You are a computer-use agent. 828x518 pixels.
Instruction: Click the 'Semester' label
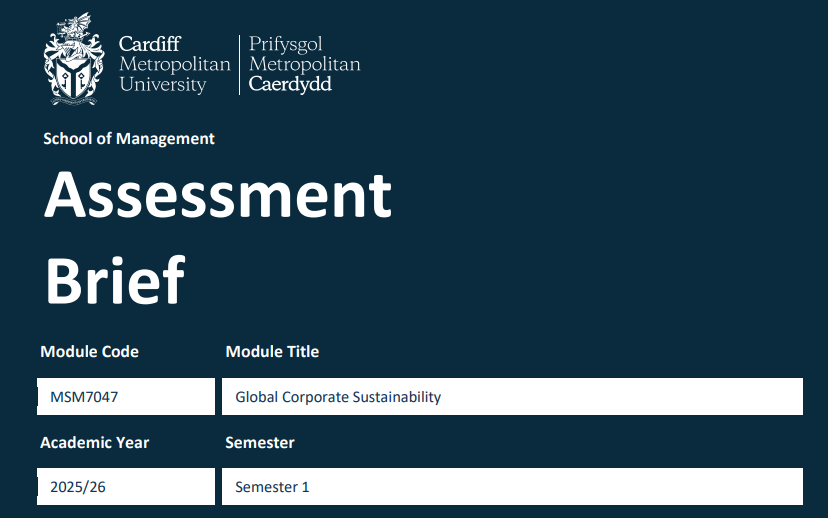click(260, 442)
